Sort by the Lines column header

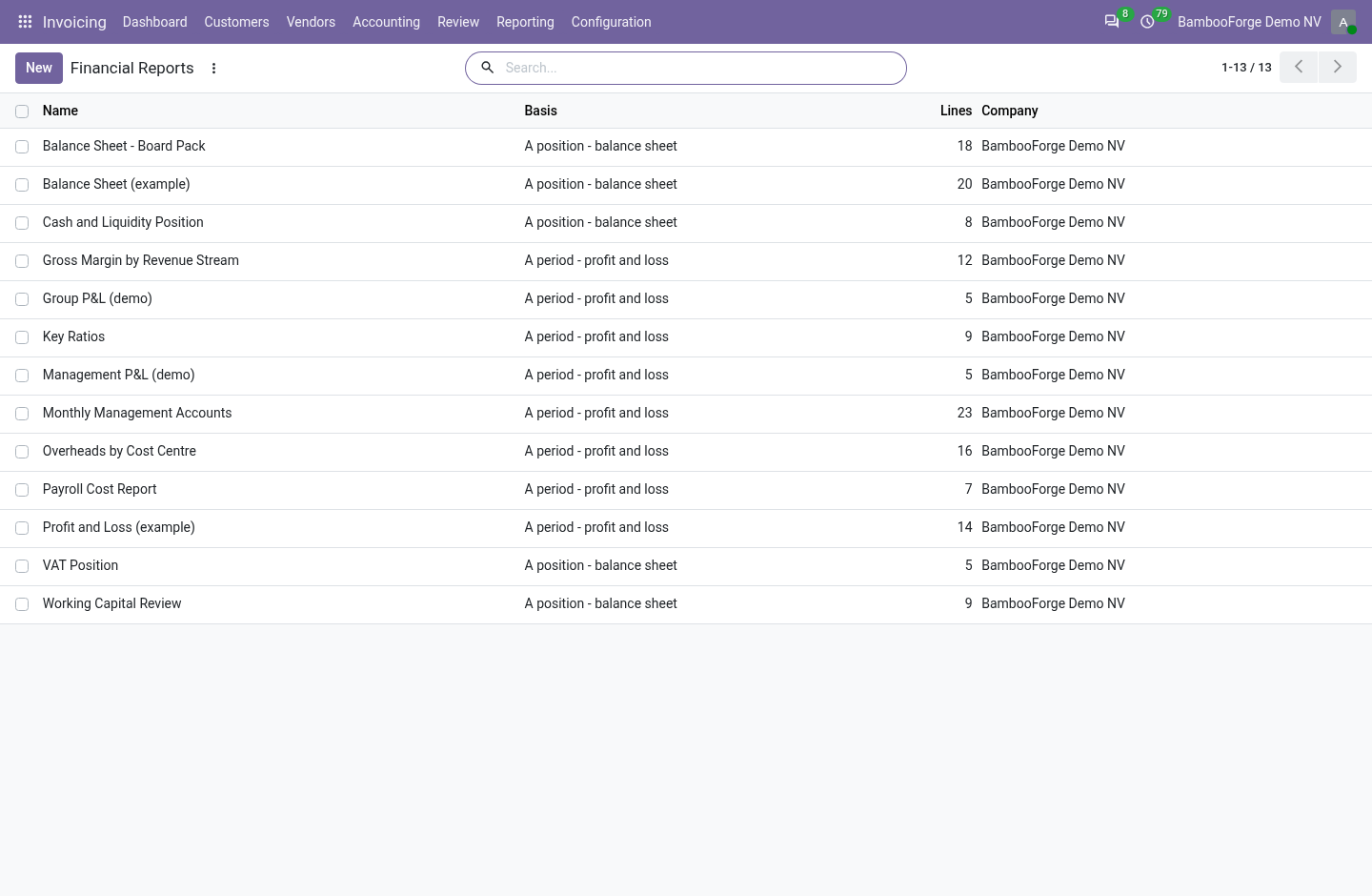(956, 111)
